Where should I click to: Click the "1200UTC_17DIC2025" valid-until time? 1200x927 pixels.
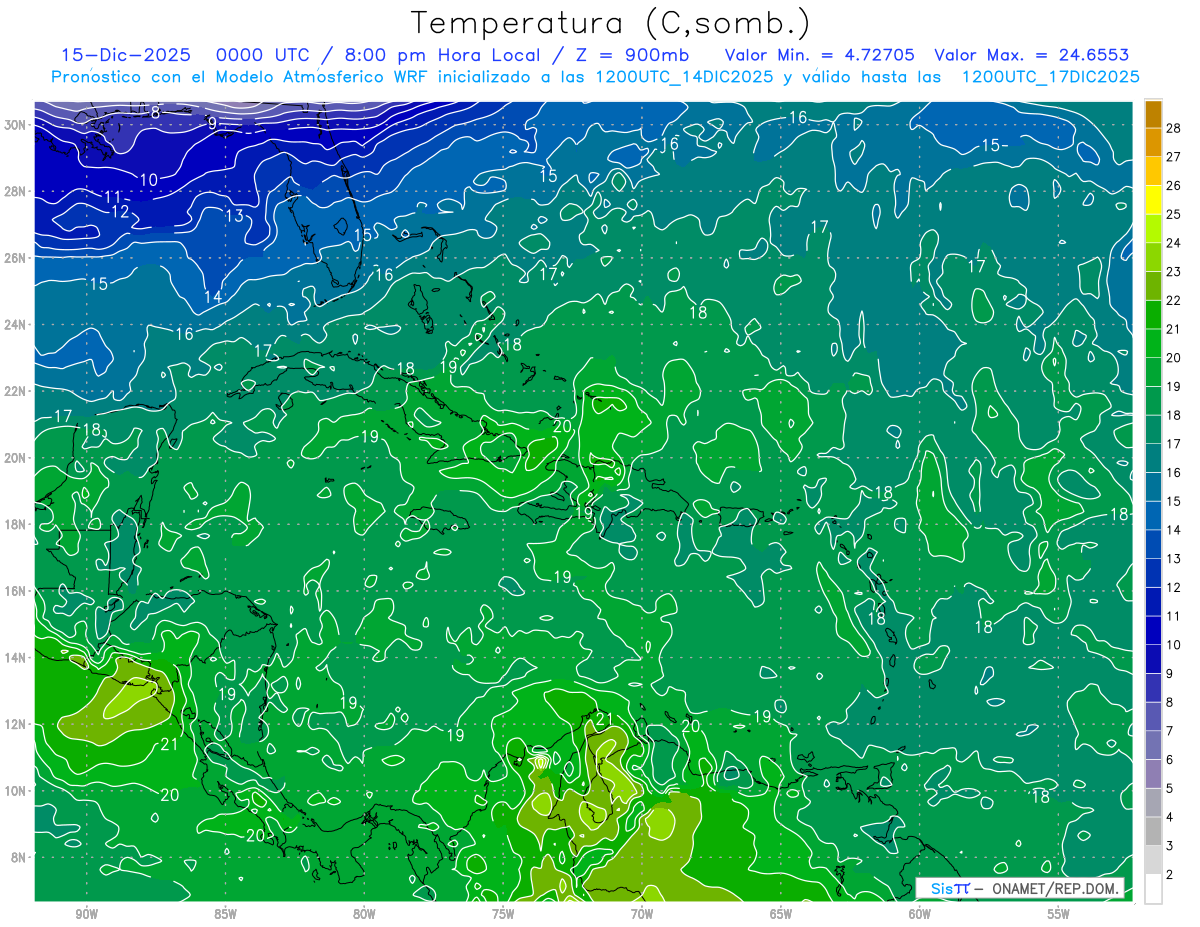click(x=1050, y=77)
